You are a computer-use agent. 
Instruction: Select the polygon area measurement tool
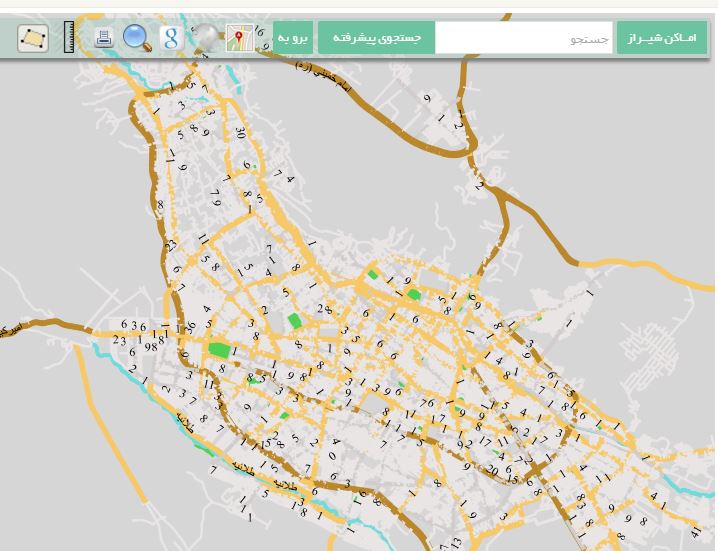click(x=33, y=38)
